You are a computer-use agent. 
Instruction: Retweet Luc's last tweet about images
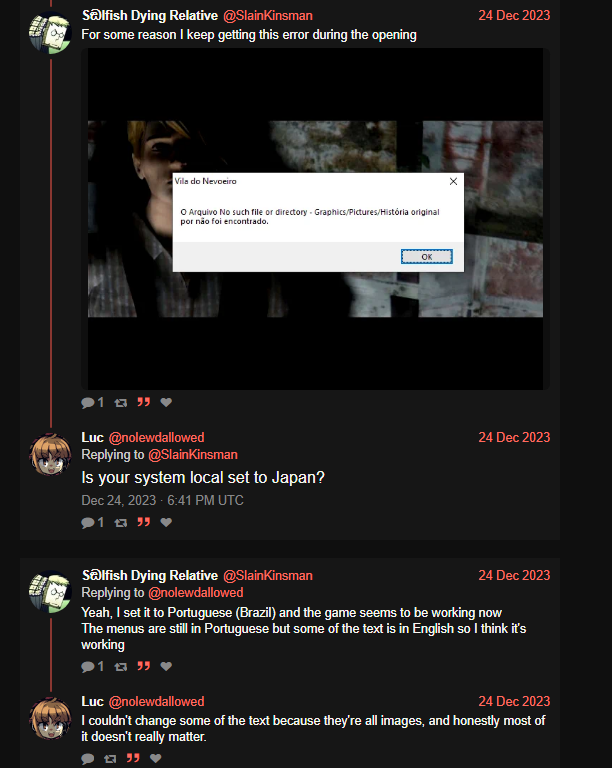pos(110,758)
